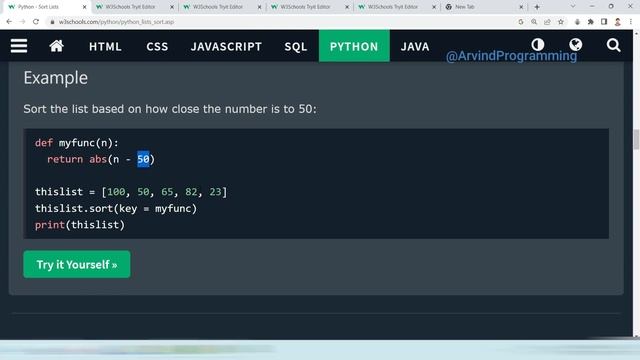Click the site lock icon in address bar
The height and width of the screenshot is (360, 640).
coord(52,22)
